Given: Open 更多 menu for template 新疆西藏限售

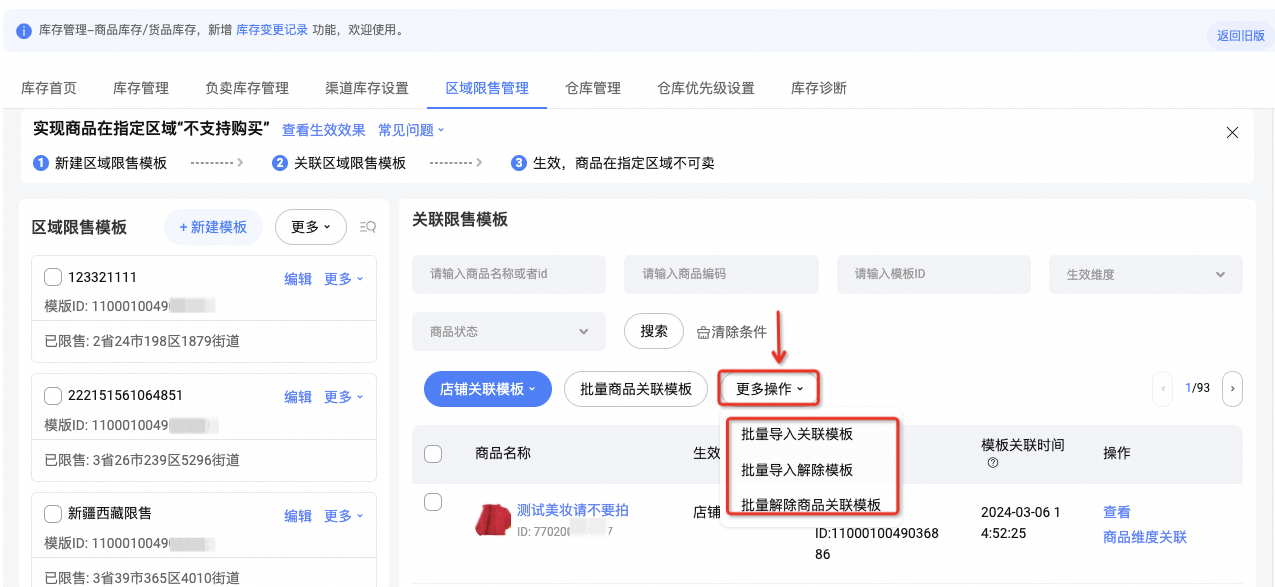Looking at the screenshot, I should (x=344, y=515).
